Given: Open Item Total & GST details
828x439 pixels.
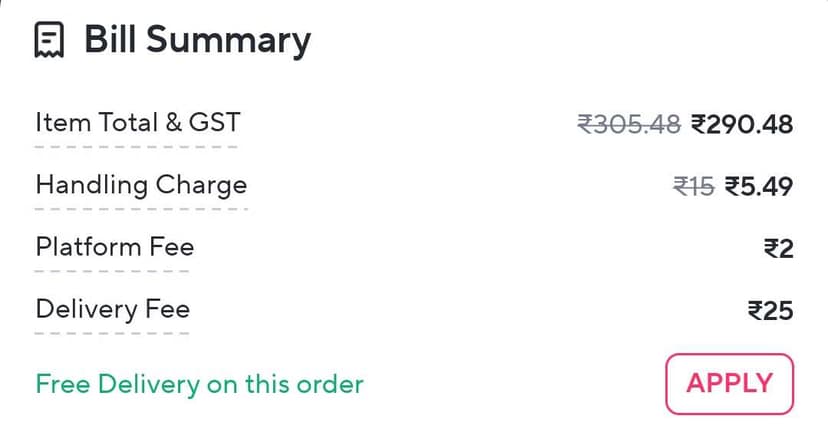Looking at the screenshot, I should tap(137, 123).
